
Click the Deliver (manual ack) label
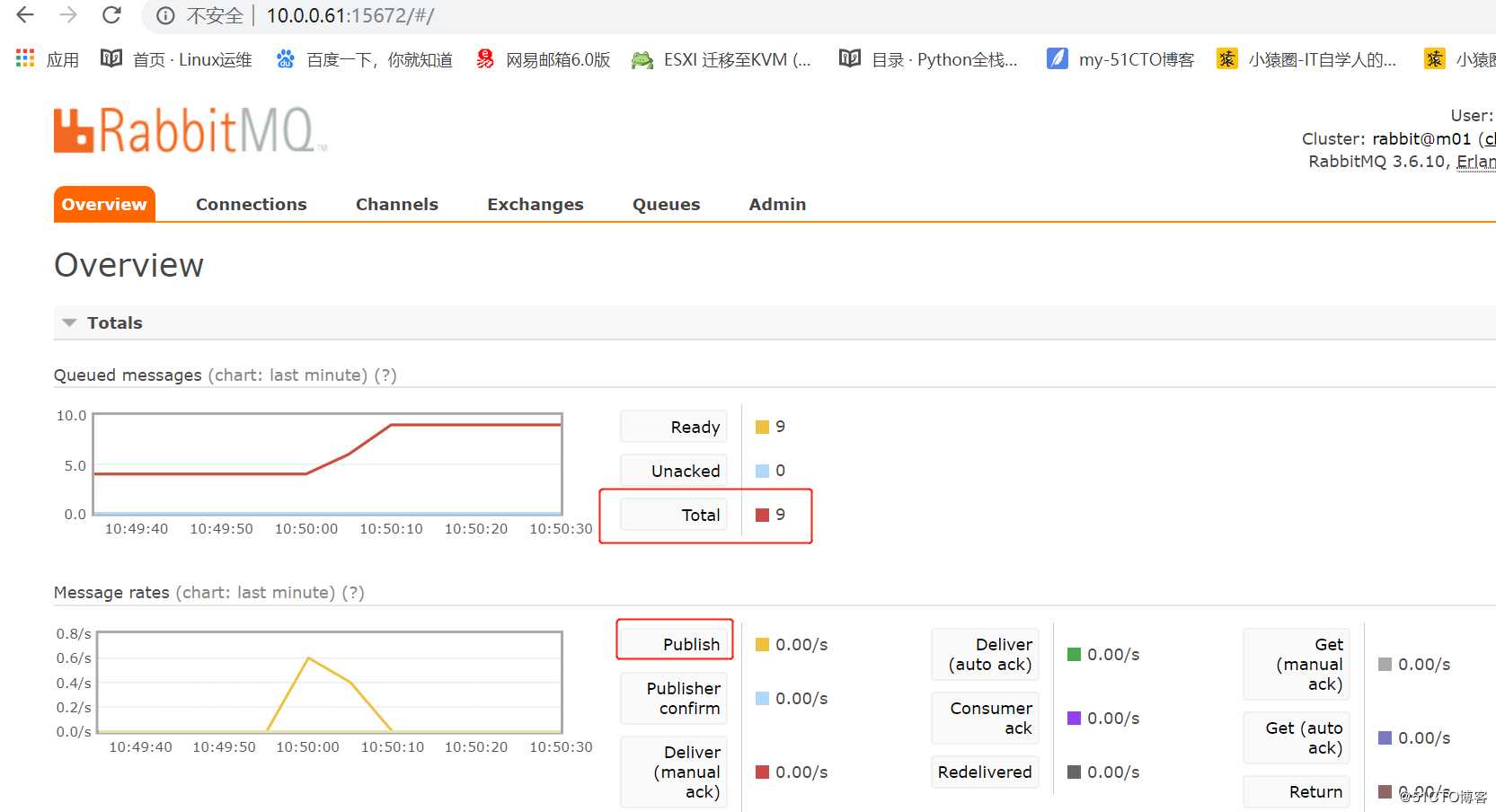674,772
